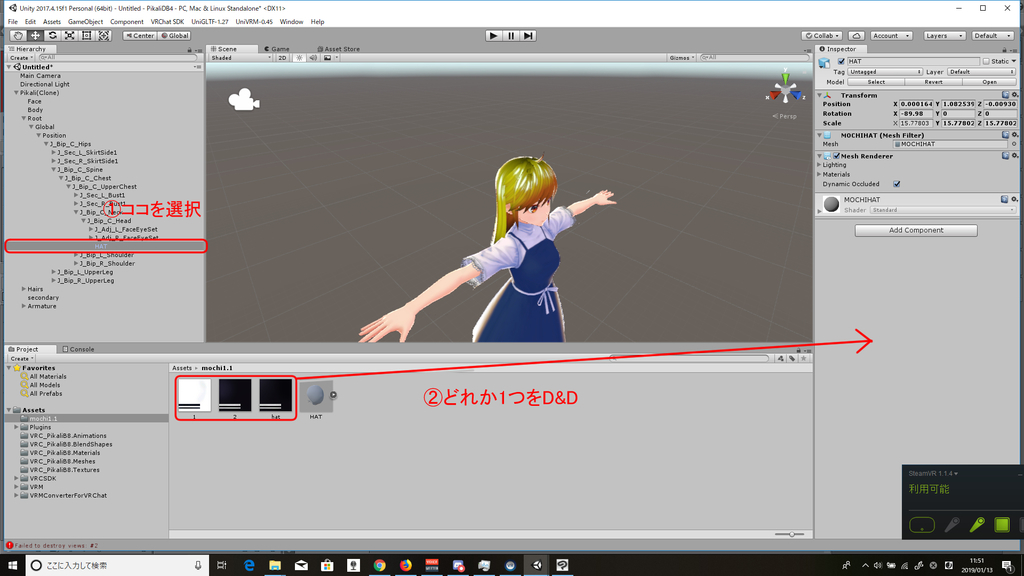The image size is (1024, 576).
Task: Click the scene orientation gizmo
Action: 784,90
